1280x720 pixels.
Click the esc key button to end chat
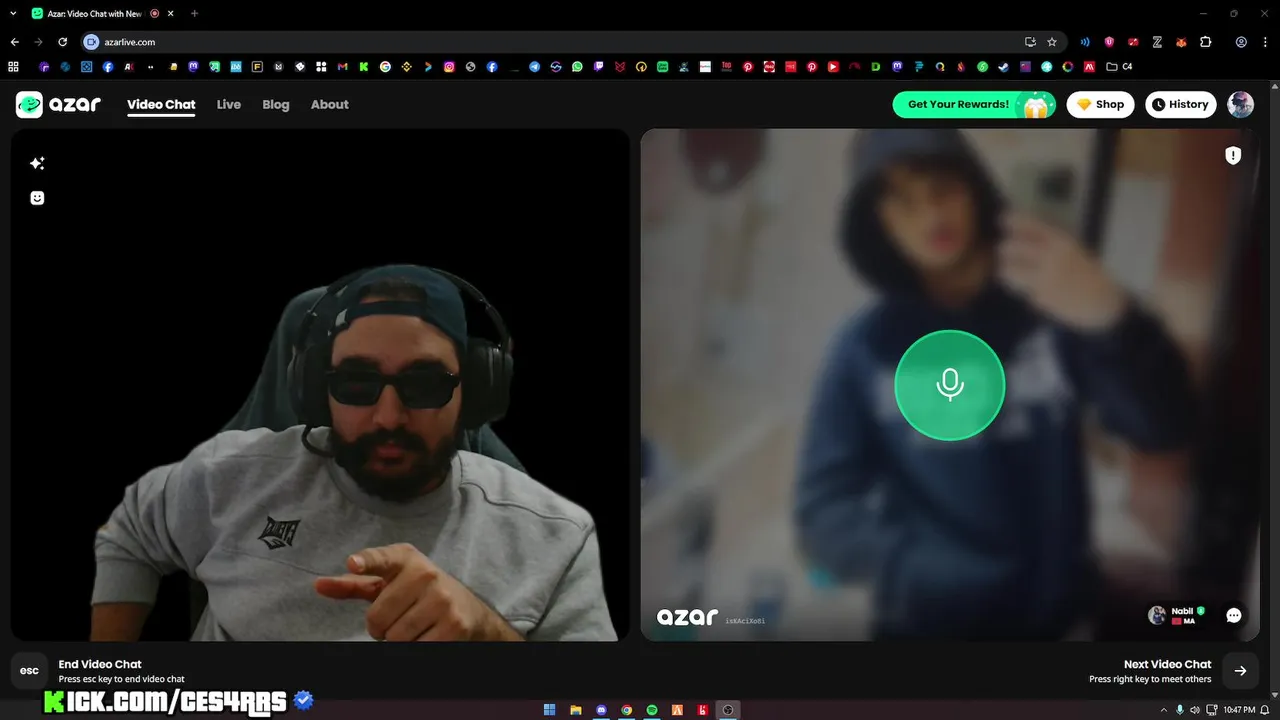30,671
